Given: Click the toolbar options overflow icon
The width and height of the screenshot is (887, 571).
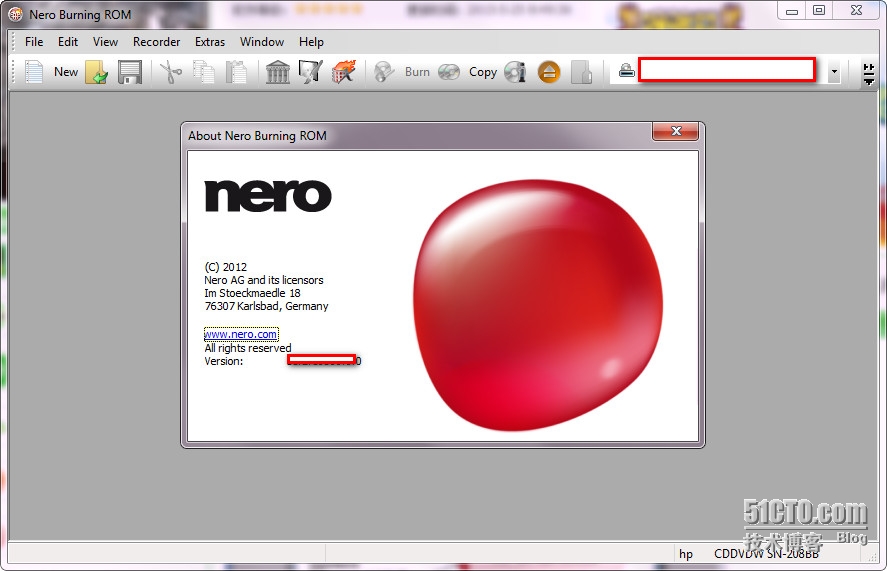Looking at the screenshot, I should [x=869, y=74].
